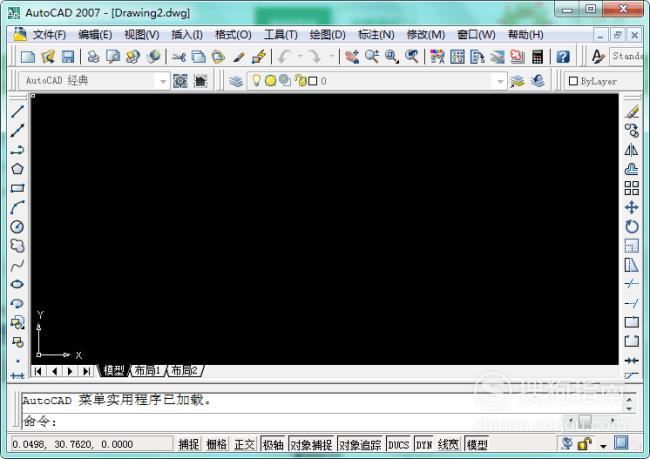Select the Rectangle draw tool
Screen dimensions: 650x459
point(17,188)
